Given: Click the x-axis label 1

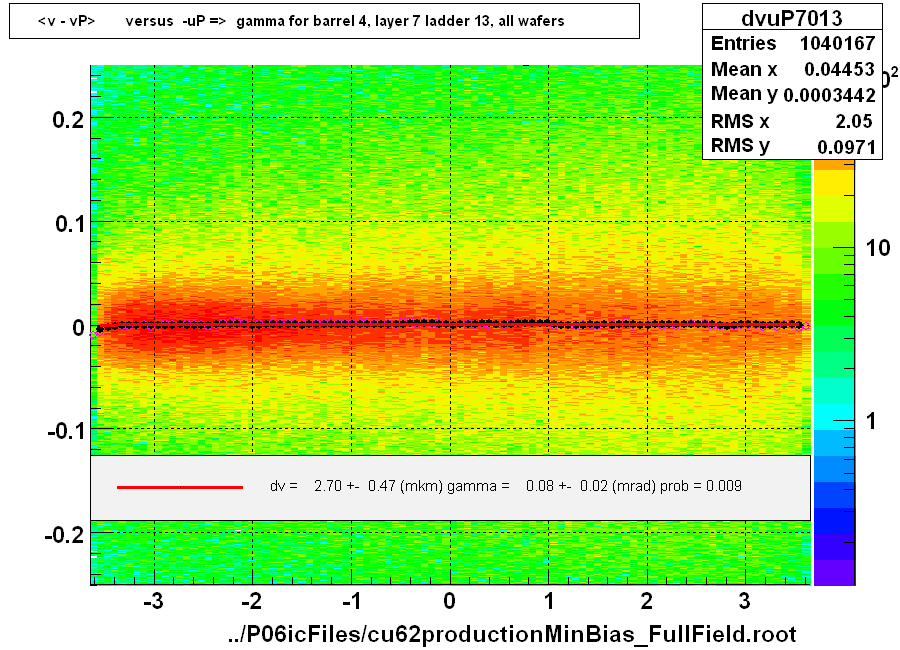Looking at the screenshot, I should (549, 601).
